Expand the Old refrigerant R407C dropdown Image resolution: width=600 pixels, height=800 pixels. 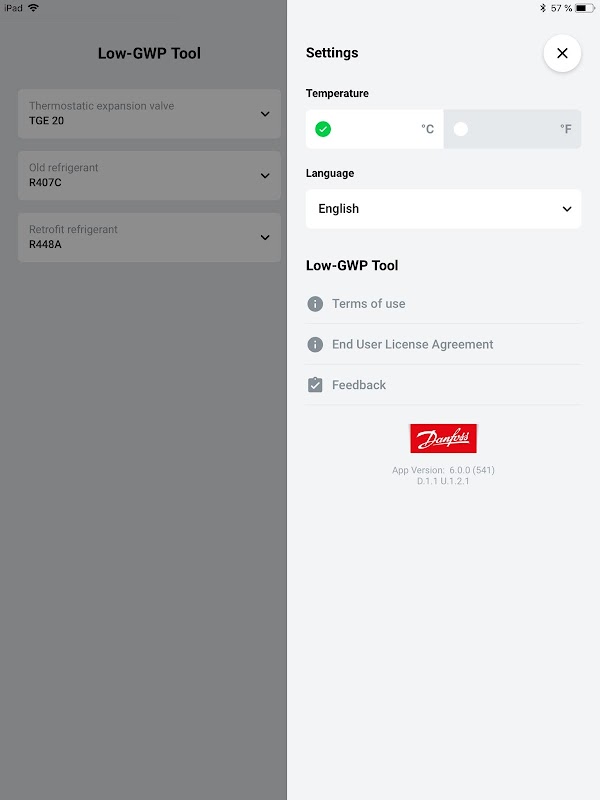pyautogui.click(x=149, y=176)
